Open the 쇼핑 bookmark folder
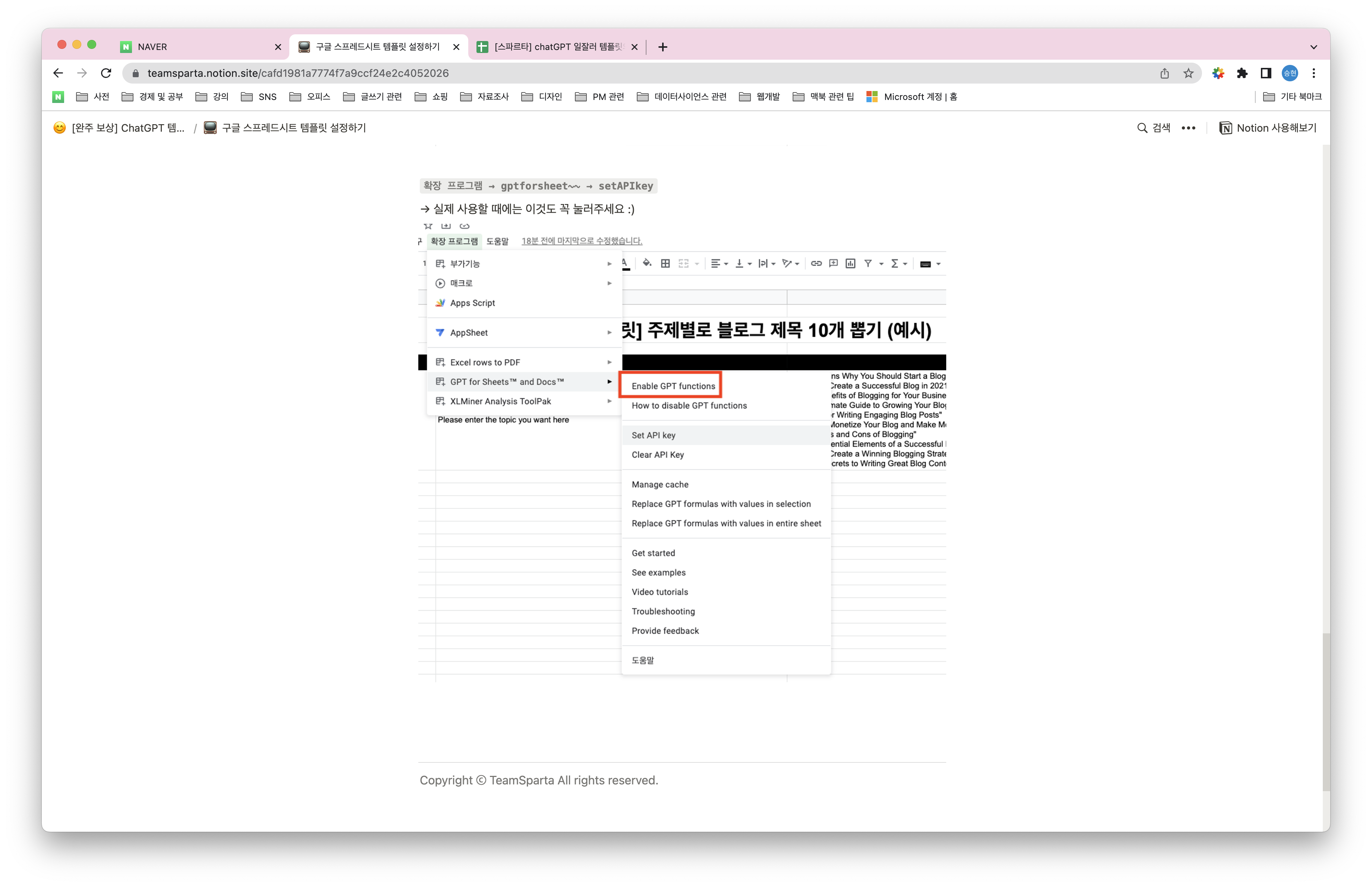The width and height of the screenshot is (1372, 887). pos(431,97)
